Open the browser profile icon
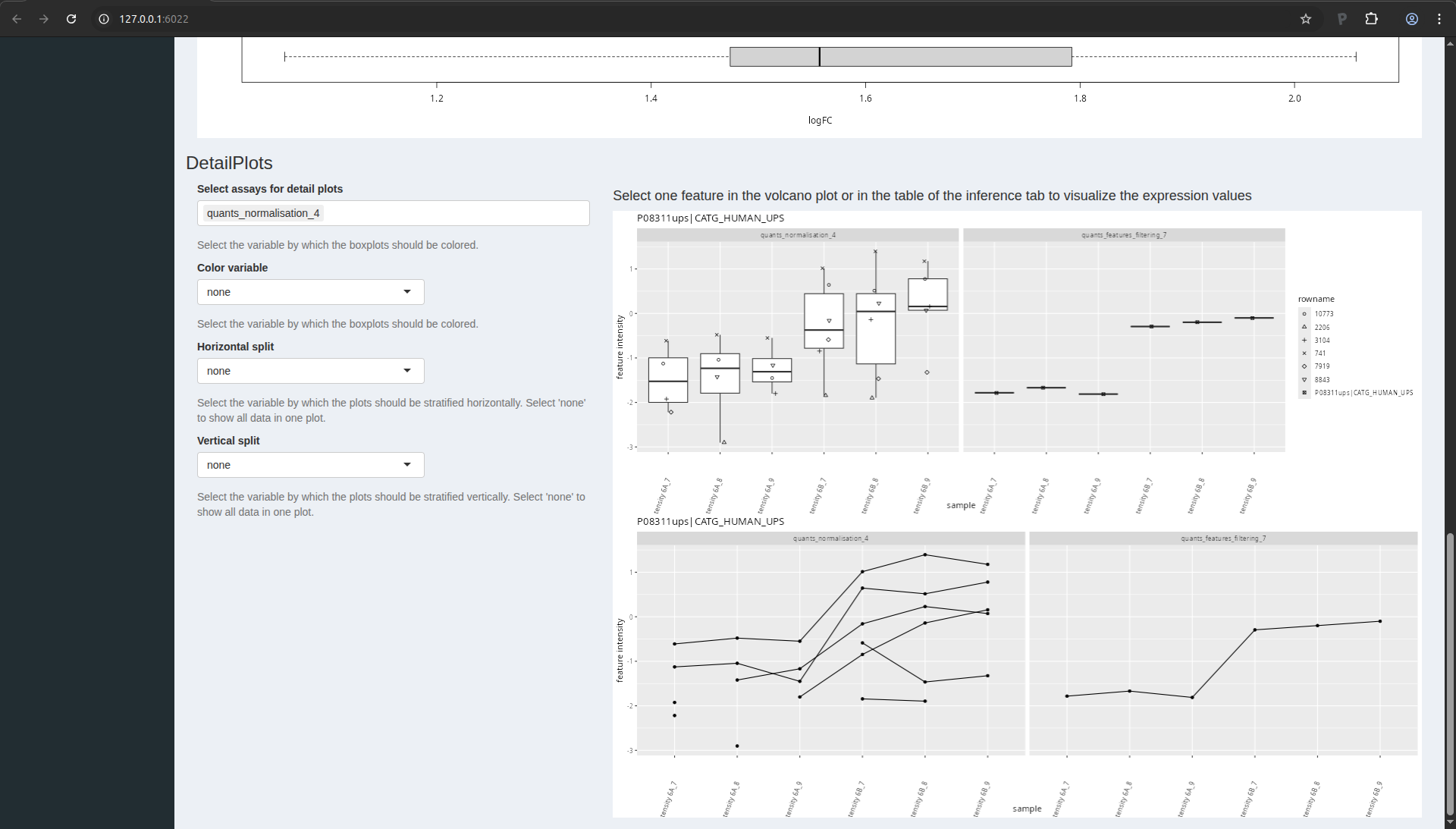 1412,19
